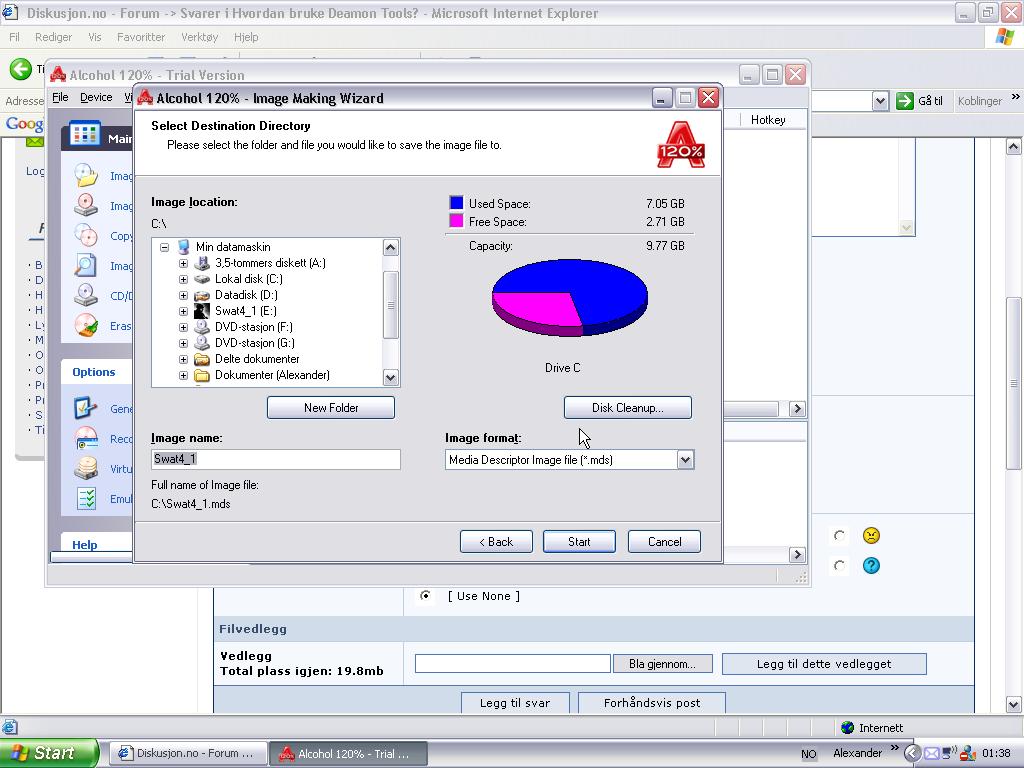1024x768 pixels.
Task: Open the Image format dropdown
Action: (685, 460)
